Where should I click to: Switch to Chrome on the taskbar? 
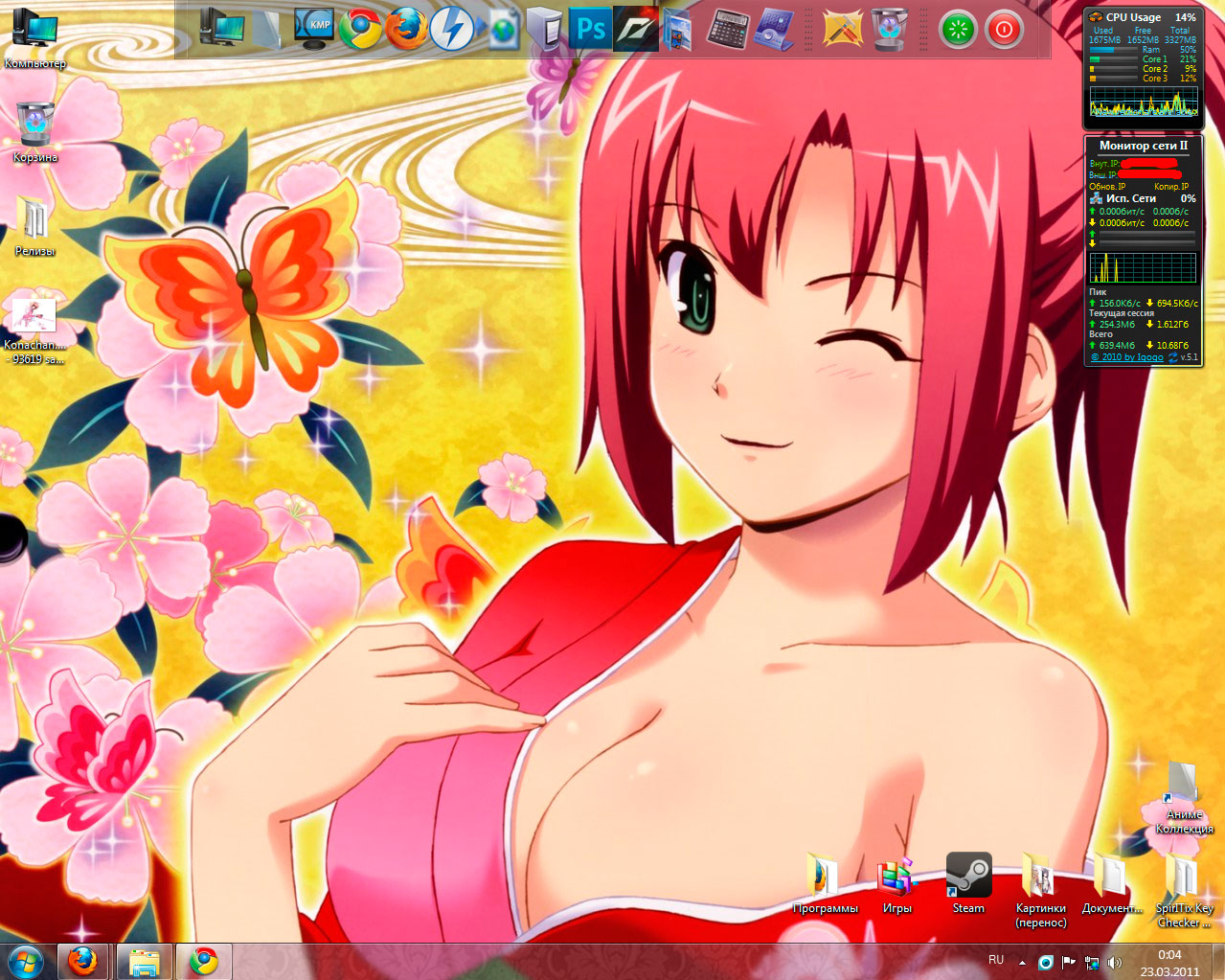tap(203, 961)
